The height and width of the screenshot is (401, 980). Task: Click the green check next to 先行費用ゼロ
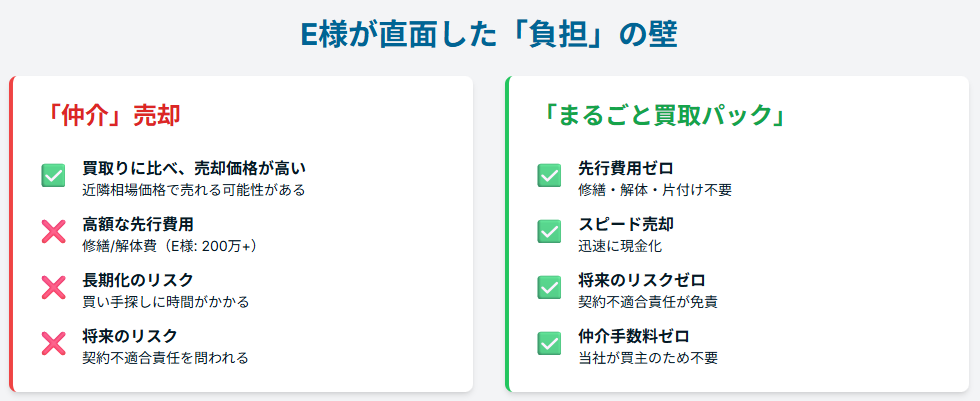point(549,176)
